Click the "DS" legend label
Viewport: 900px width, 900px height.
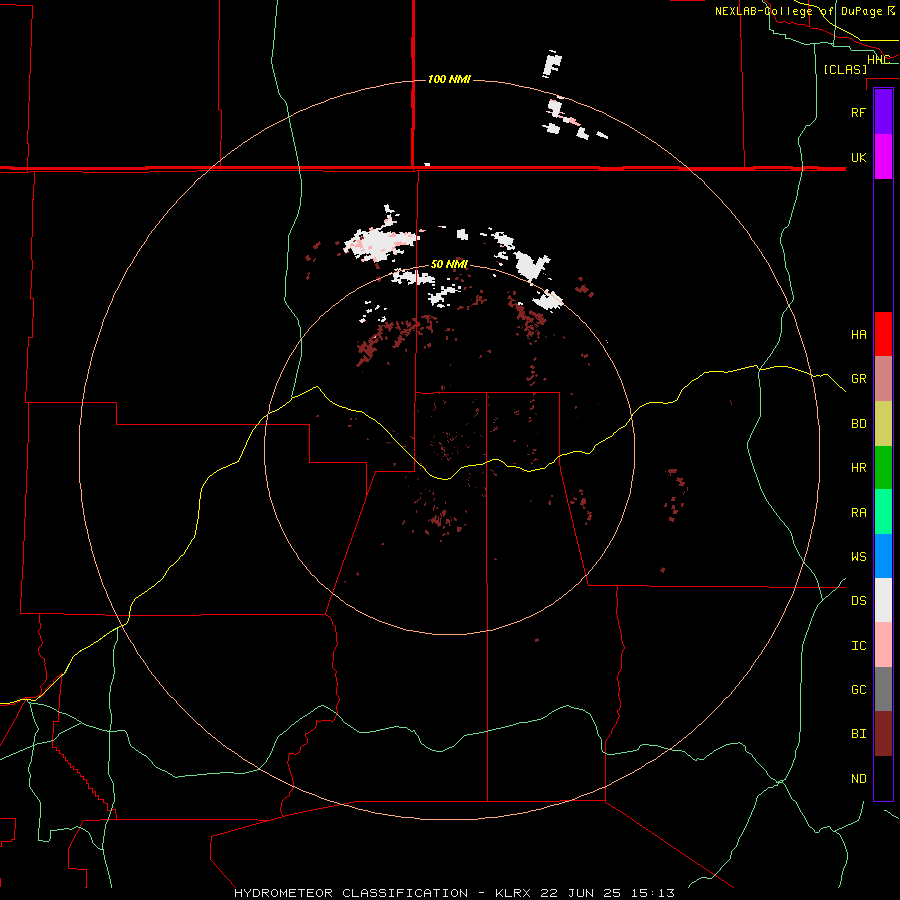pos(858,600)
